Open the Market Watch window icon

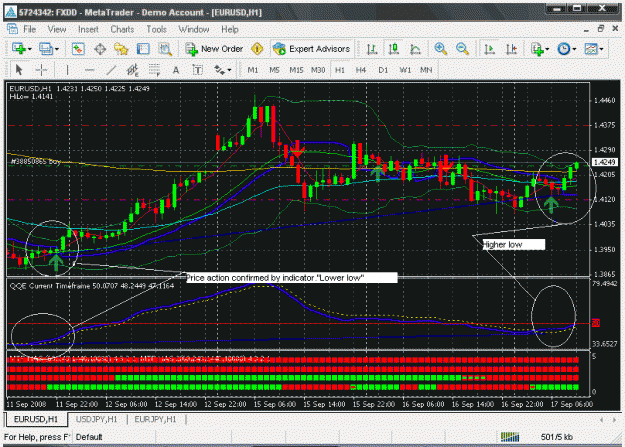pos(78,49)
